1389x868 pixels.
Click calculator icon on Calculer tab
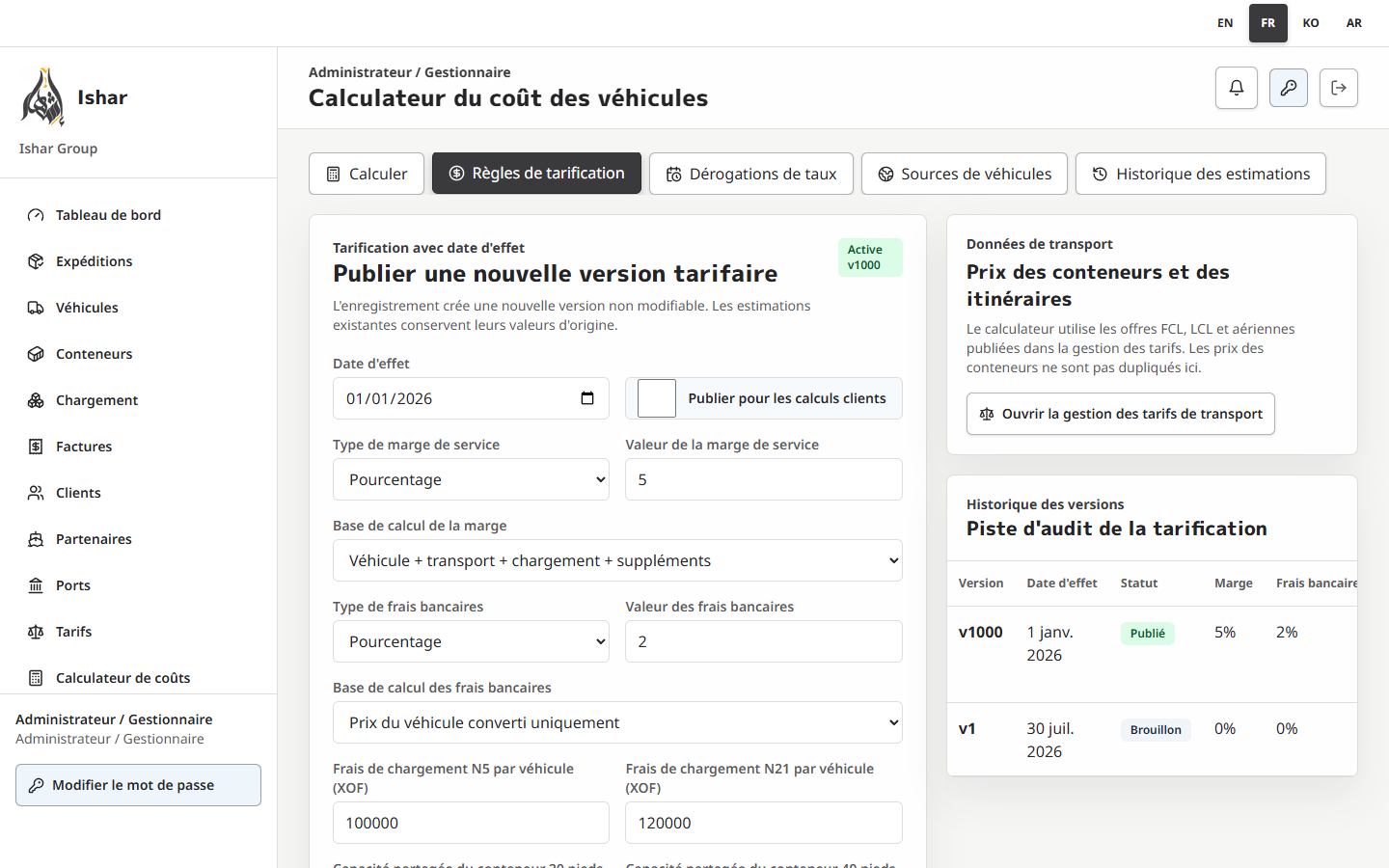pos(334,175)
